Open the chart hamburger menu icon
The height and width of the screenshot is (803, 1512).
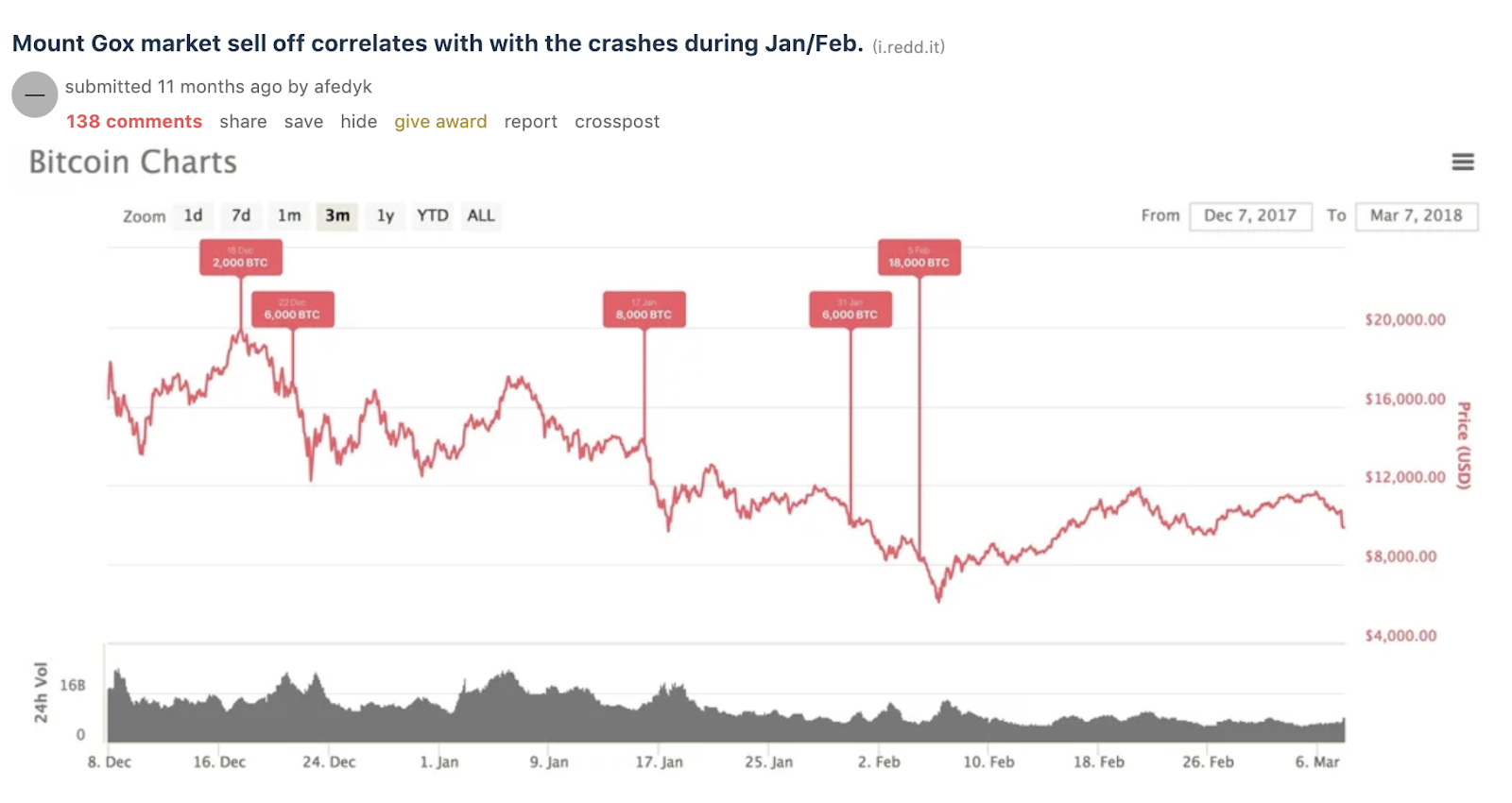pyautogui.click(x=1463, y=162)
